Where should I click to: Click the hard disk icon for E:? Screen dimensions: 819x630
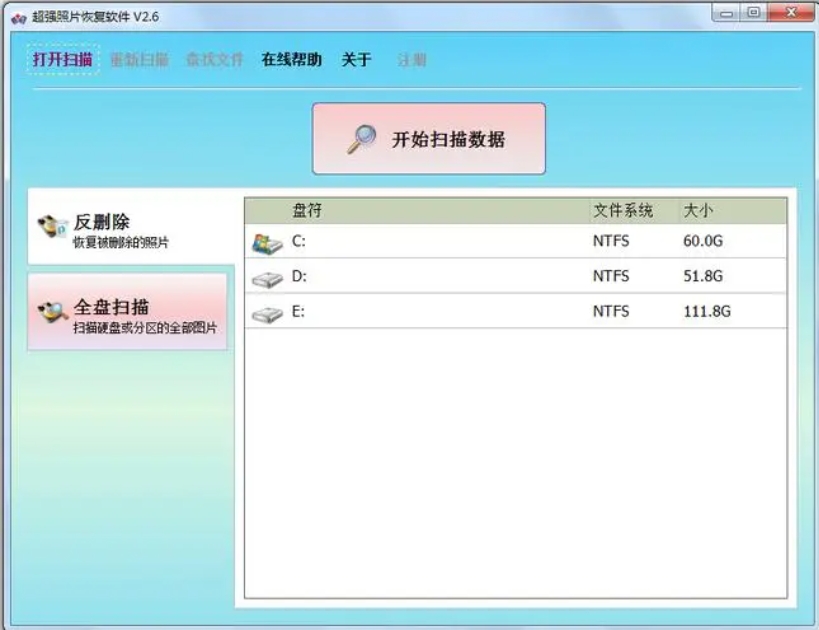click(x=267, y=314)
